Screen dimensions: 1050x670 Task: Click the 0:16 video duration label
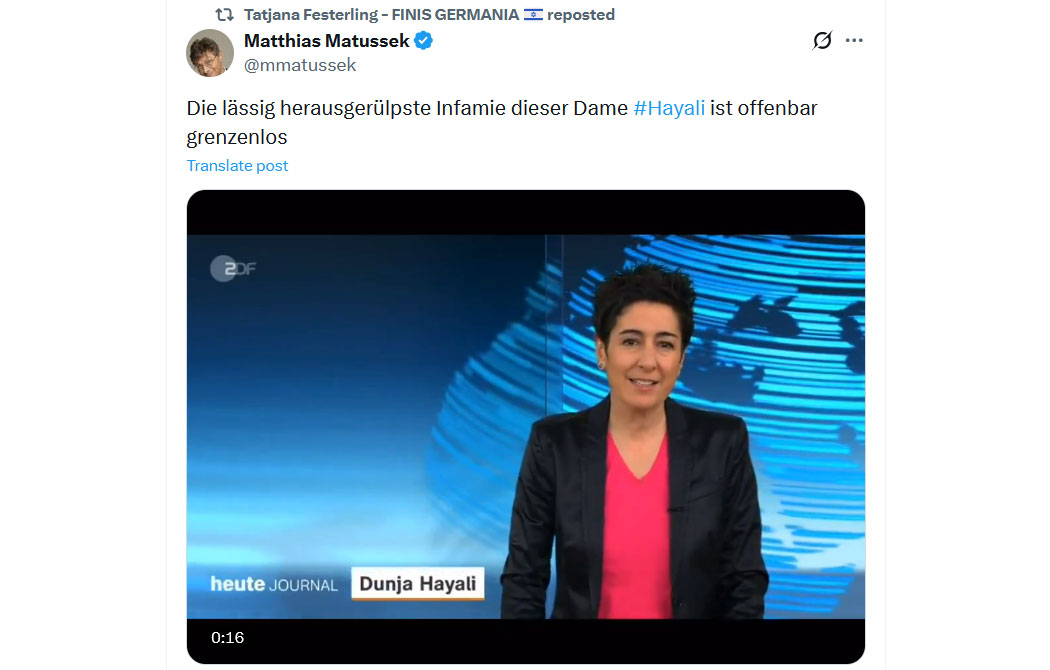point(227,637)
